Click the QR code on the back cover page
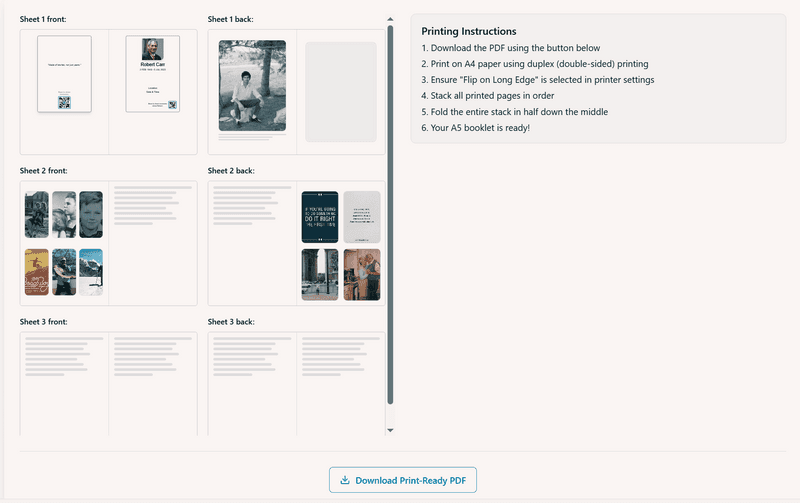This screenshot has width=800, height=503. (64, 102)
